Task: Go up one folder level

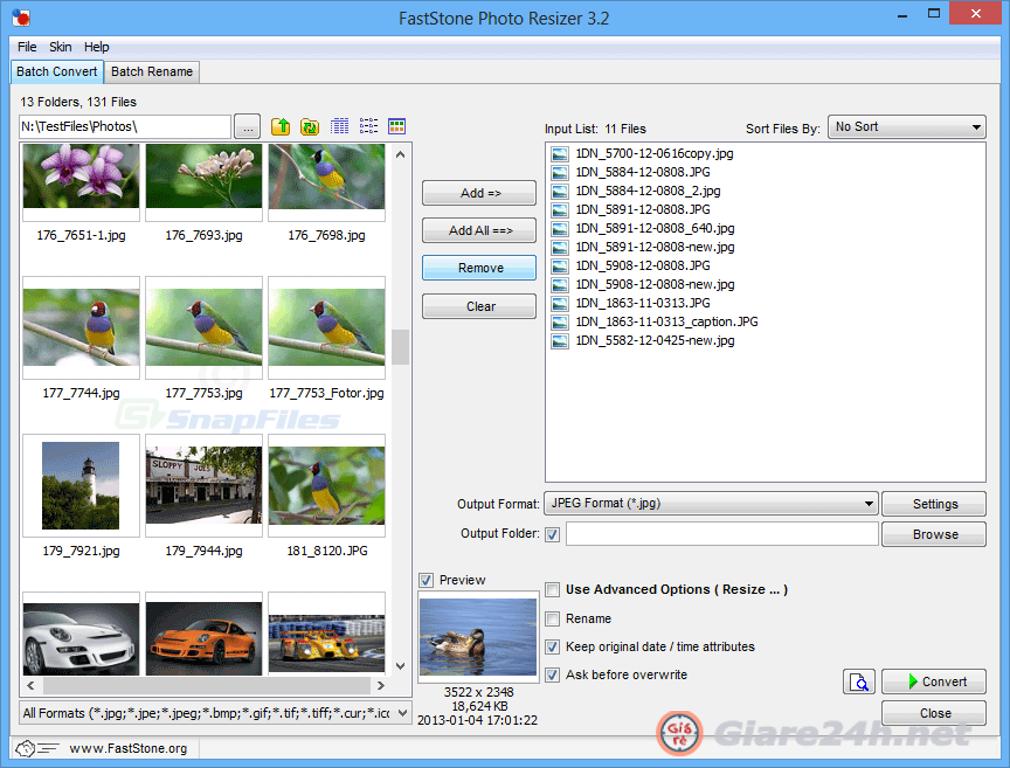Action: pos(281,127)
